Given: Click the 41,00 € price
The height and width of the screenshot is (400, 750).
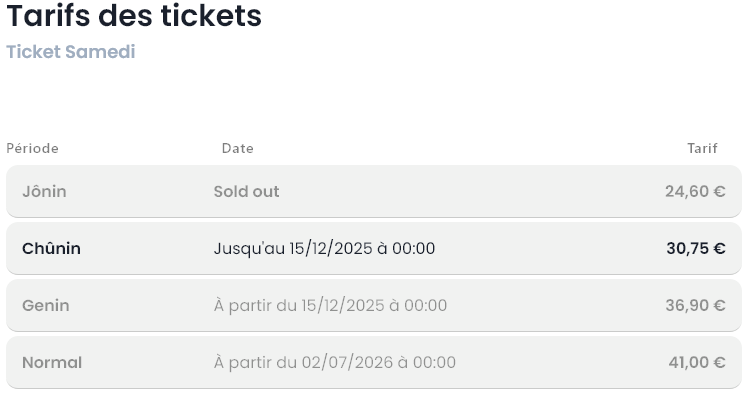Looking at the screenshot, I should 696,362.
